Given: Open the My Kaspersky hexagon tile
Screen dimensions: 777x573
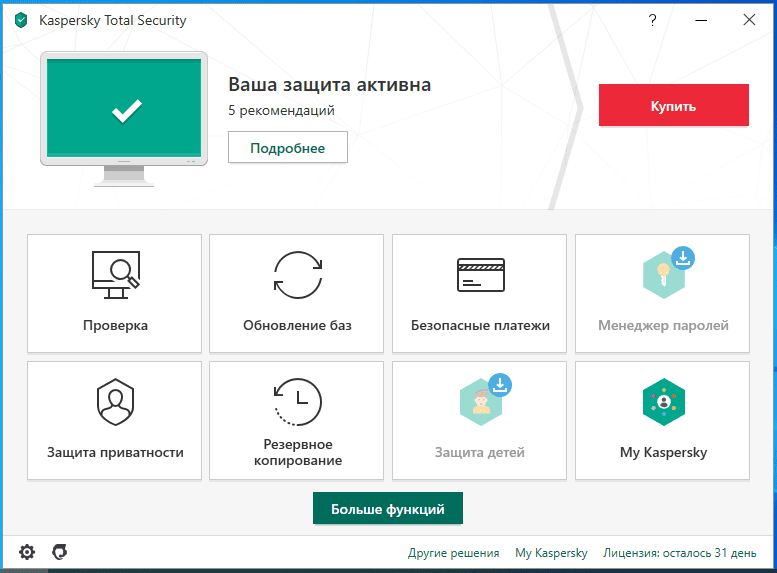Looking at the screenshot, I should [662, 420].
